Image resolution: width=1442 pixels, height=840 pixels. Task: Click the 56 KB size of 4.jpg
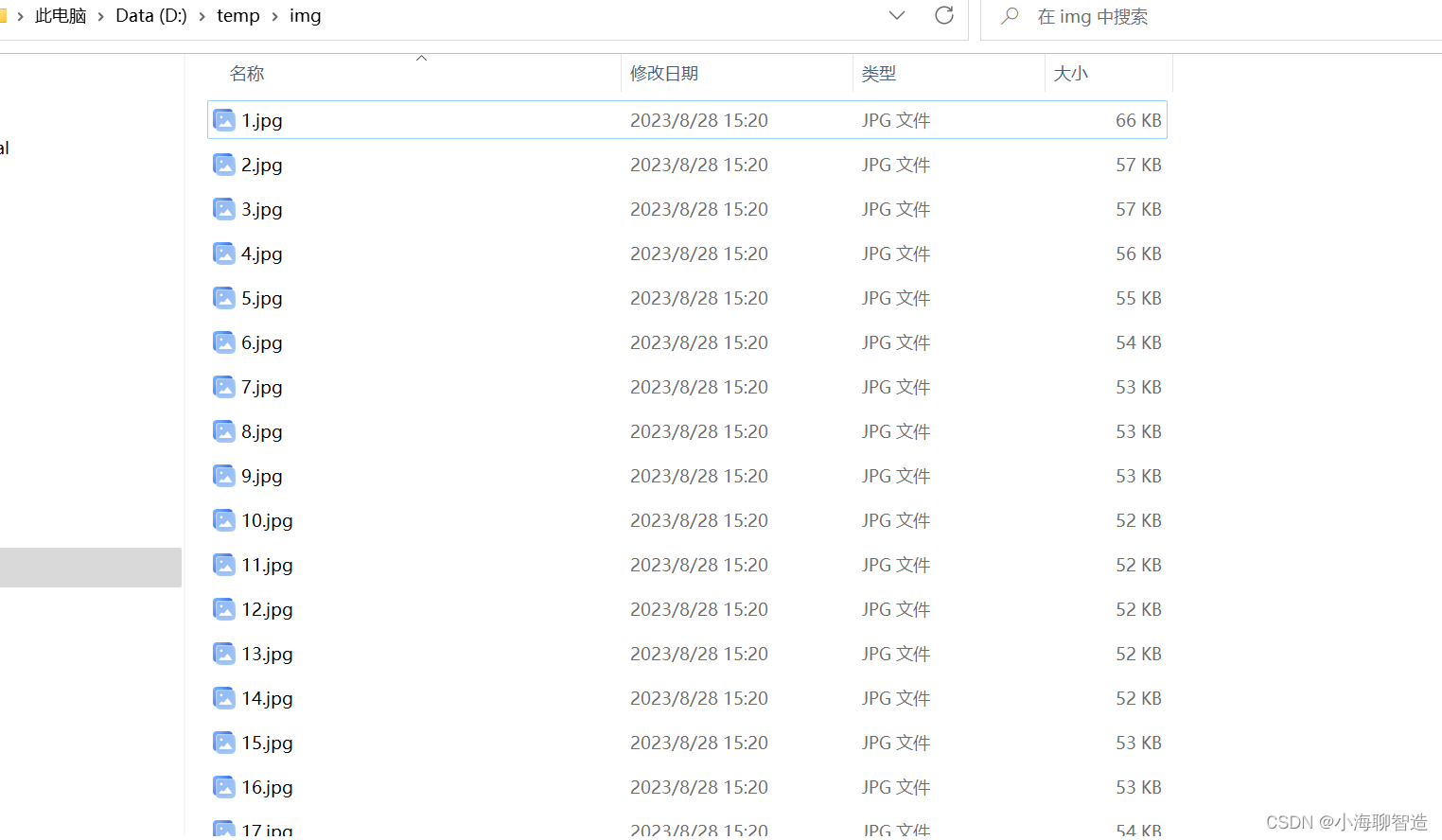point(1138,254)
